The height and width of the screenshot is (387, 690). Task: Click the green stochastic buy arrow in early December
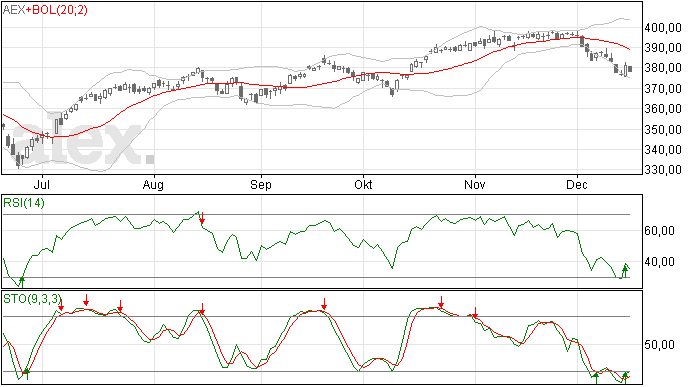coord(596,378)
